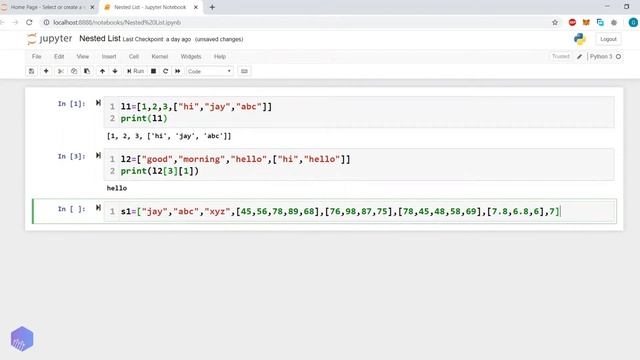Image resolution: width=640 pixels, height=360 pixels.
Task: Click the output [1, 2, 3, ['hi', 'jay', 'abc']]
Action: (x=169, y=136)
